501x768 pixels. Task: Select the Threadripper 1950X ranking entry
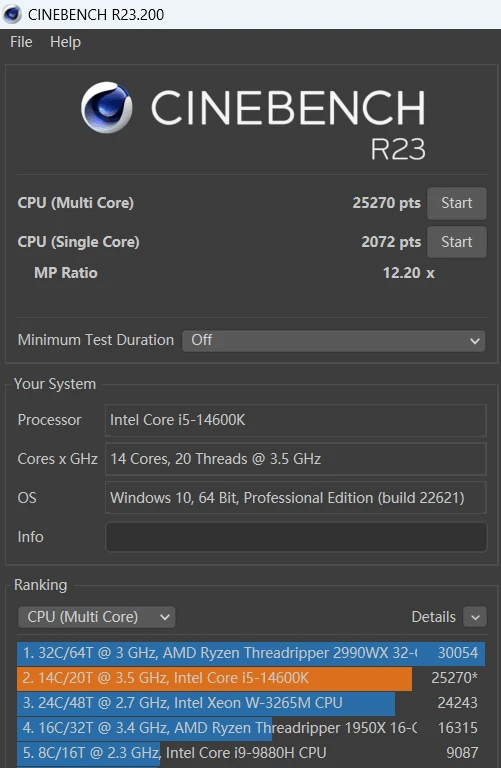(251, 728)
